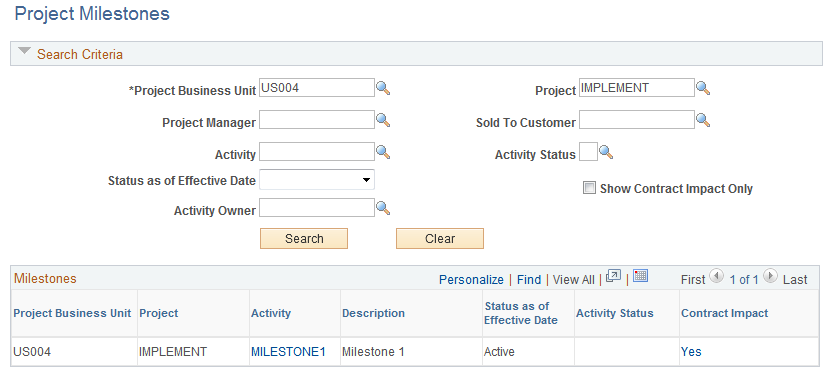Collapse the Search Criteria section
The height and width of the screenshot is (377, 836).
click(x=24, y=52)
